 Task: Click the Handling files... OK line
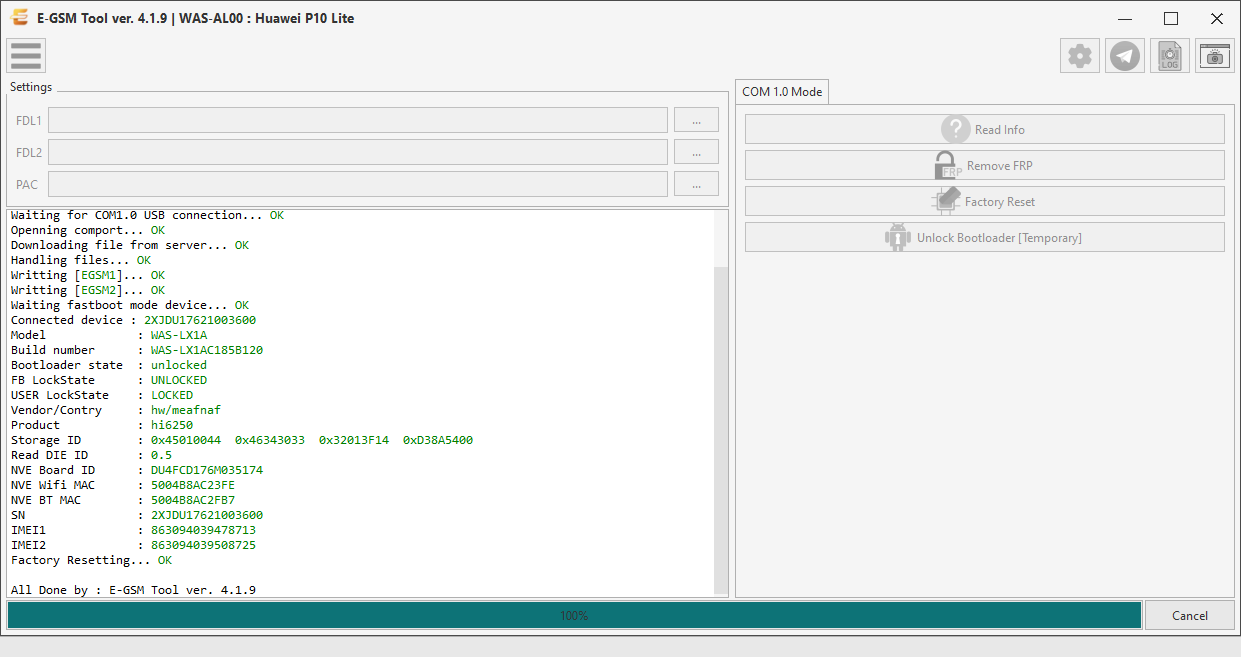[x=81, y=260]
